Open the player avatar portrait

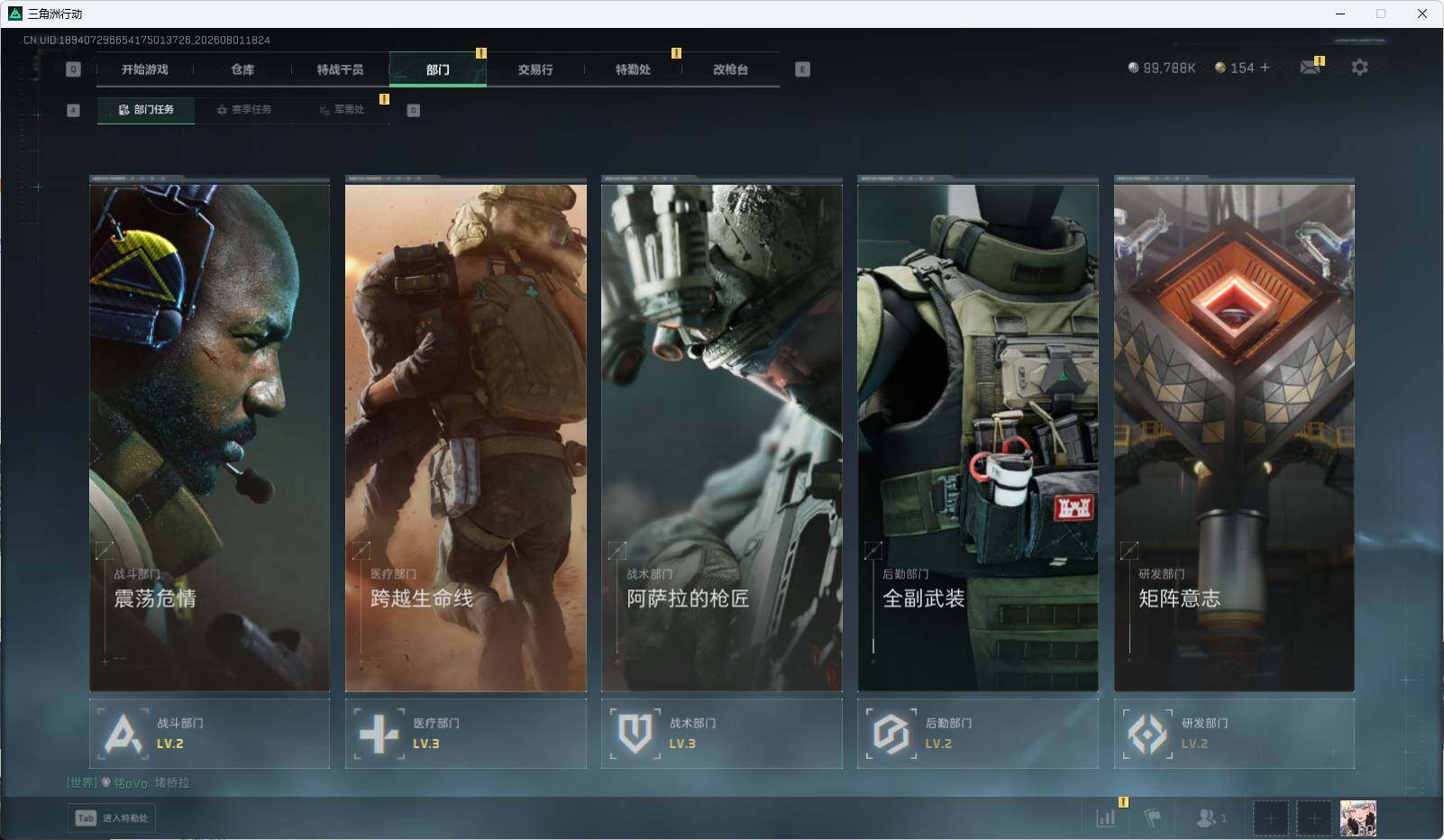click(x=1358, y=818)
